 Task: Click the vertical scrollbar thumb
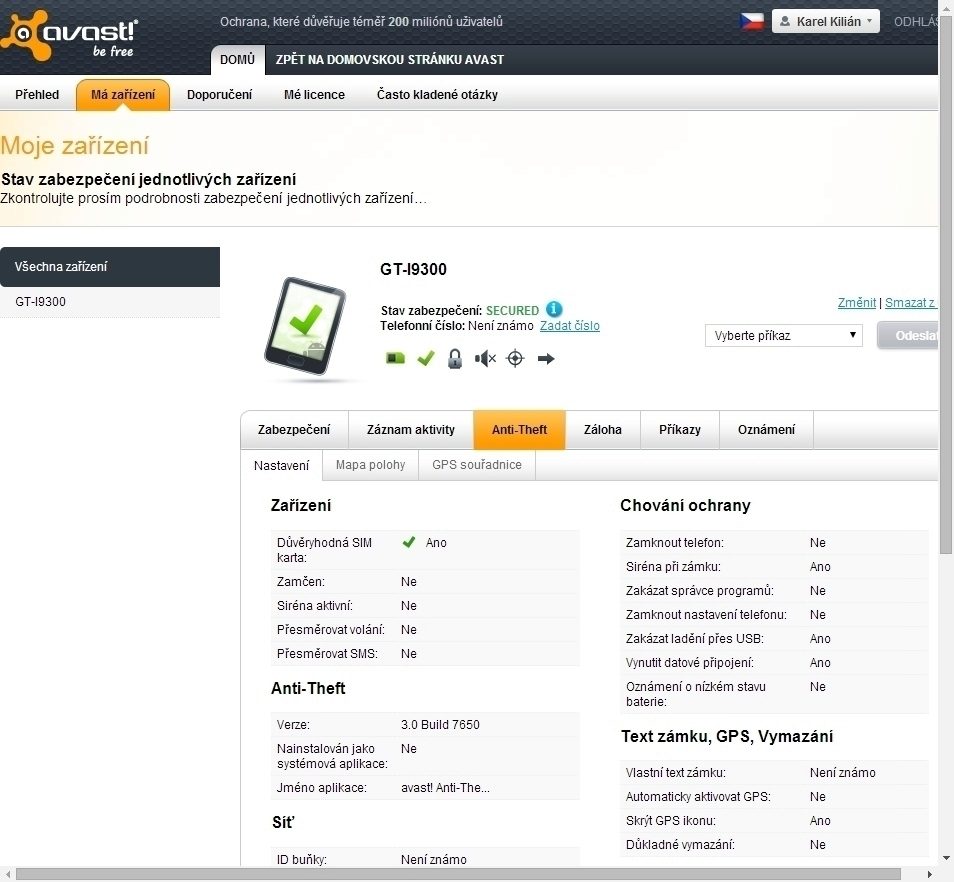point(946,286)
